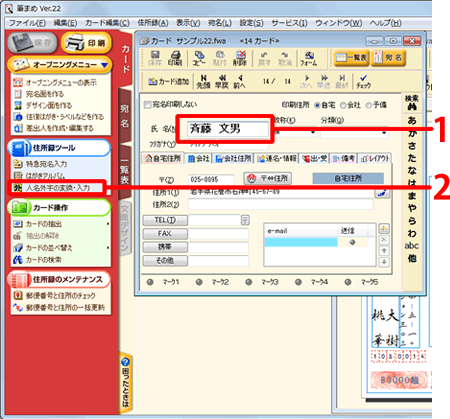450x419 pixels.
Task: Expand the カードの抽出 submenu arrow
Action: [108, 224]
